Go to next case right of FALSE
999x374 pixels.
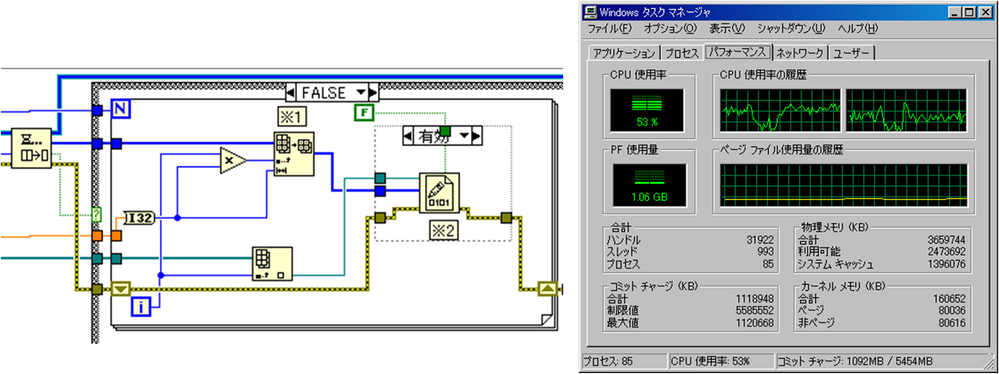tap(374, 91)
